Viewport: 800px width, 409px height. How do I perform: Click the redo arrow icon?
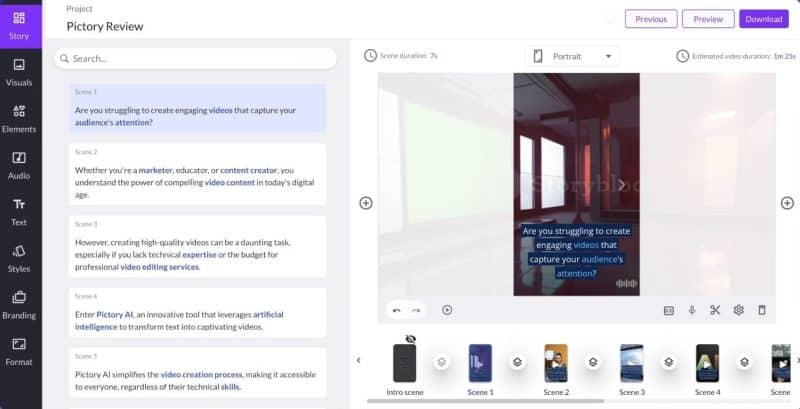pos(416,310)
